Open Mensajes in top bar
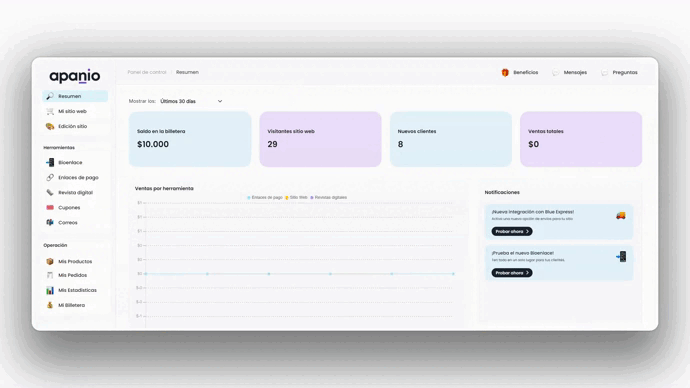690x388 pixels. pos(569,72)
